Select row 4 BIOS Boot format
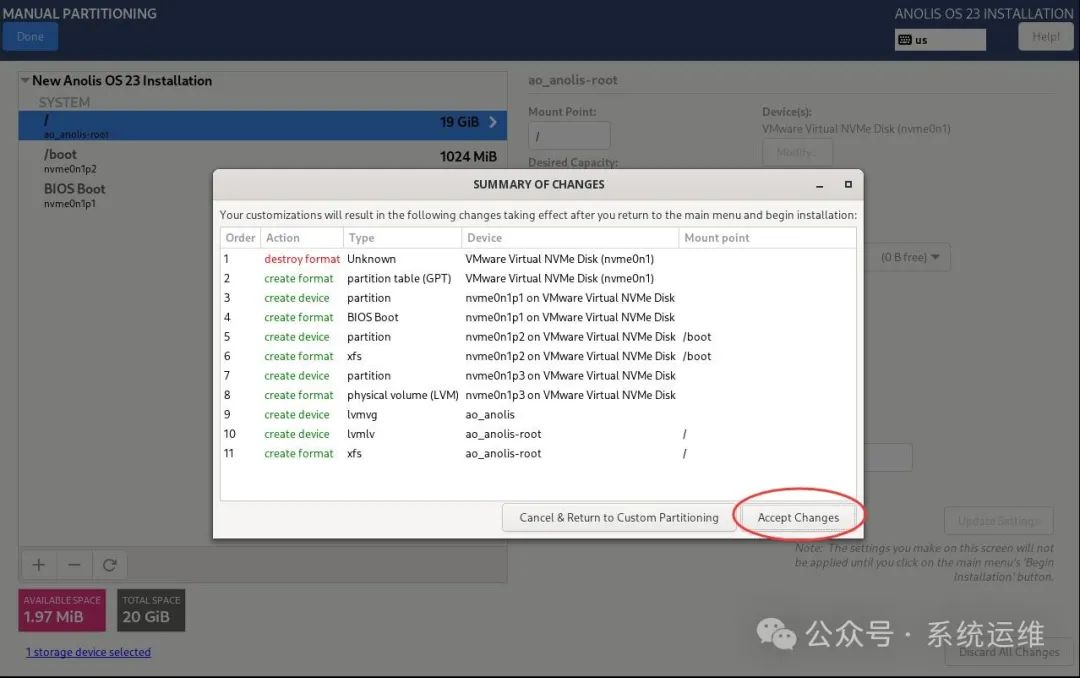Viewport: 1080px width, 678px height. (x=538, y=317)
